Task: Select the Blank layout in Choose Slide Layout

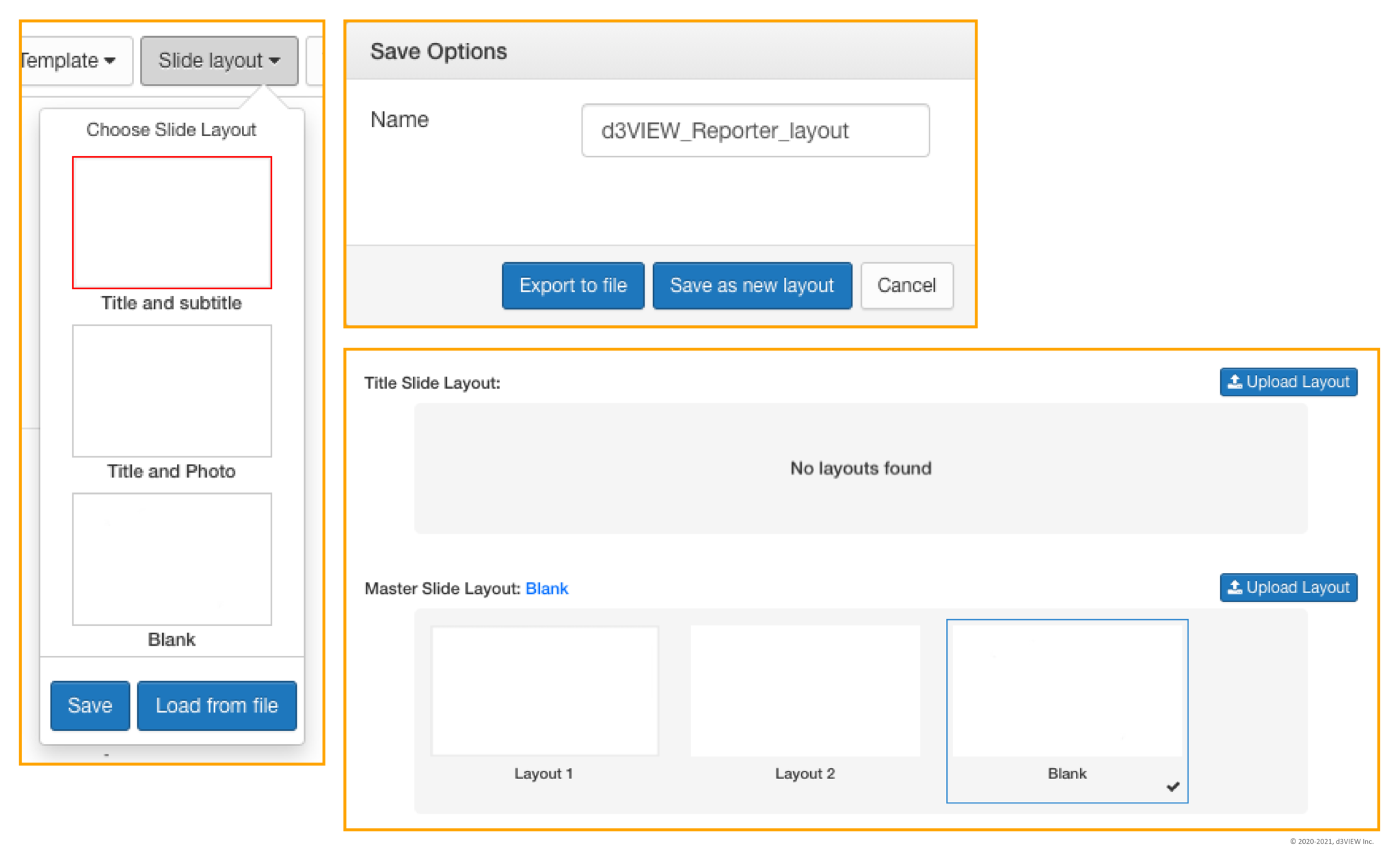Action: click(172, 559)
